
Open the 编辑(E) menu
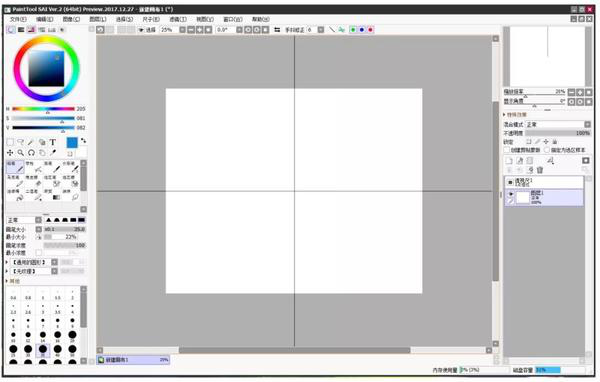click(44, 19)
